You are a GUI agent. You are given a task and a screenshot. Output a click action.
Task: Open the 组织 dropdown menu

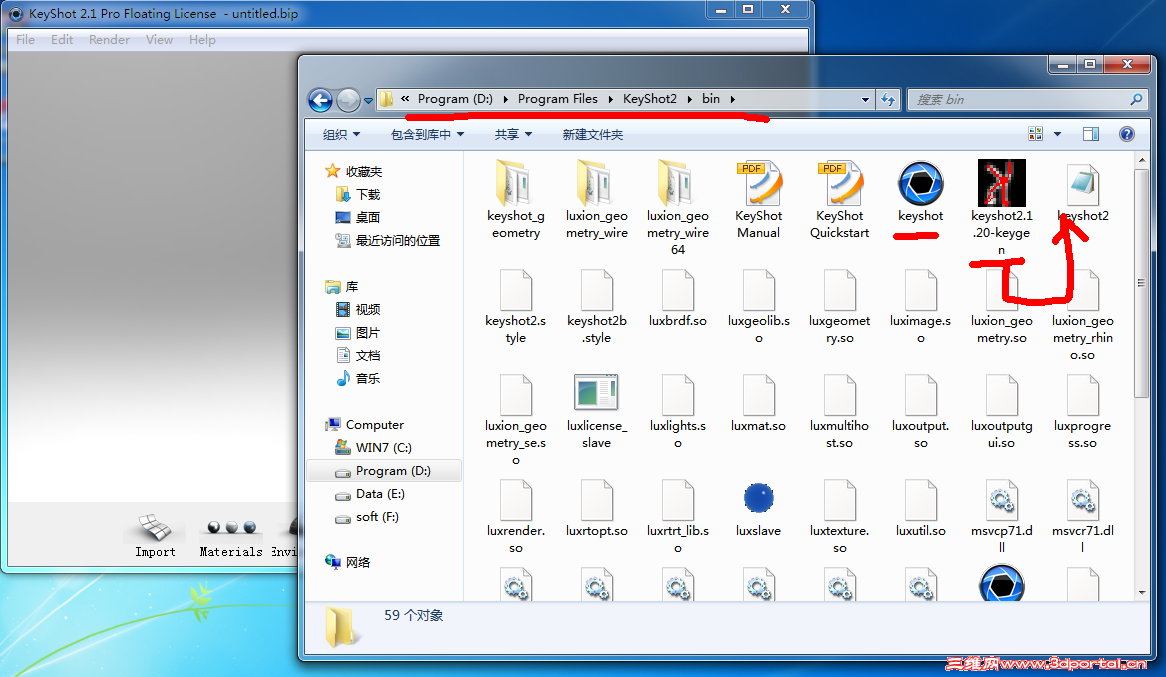click(341, 135)
